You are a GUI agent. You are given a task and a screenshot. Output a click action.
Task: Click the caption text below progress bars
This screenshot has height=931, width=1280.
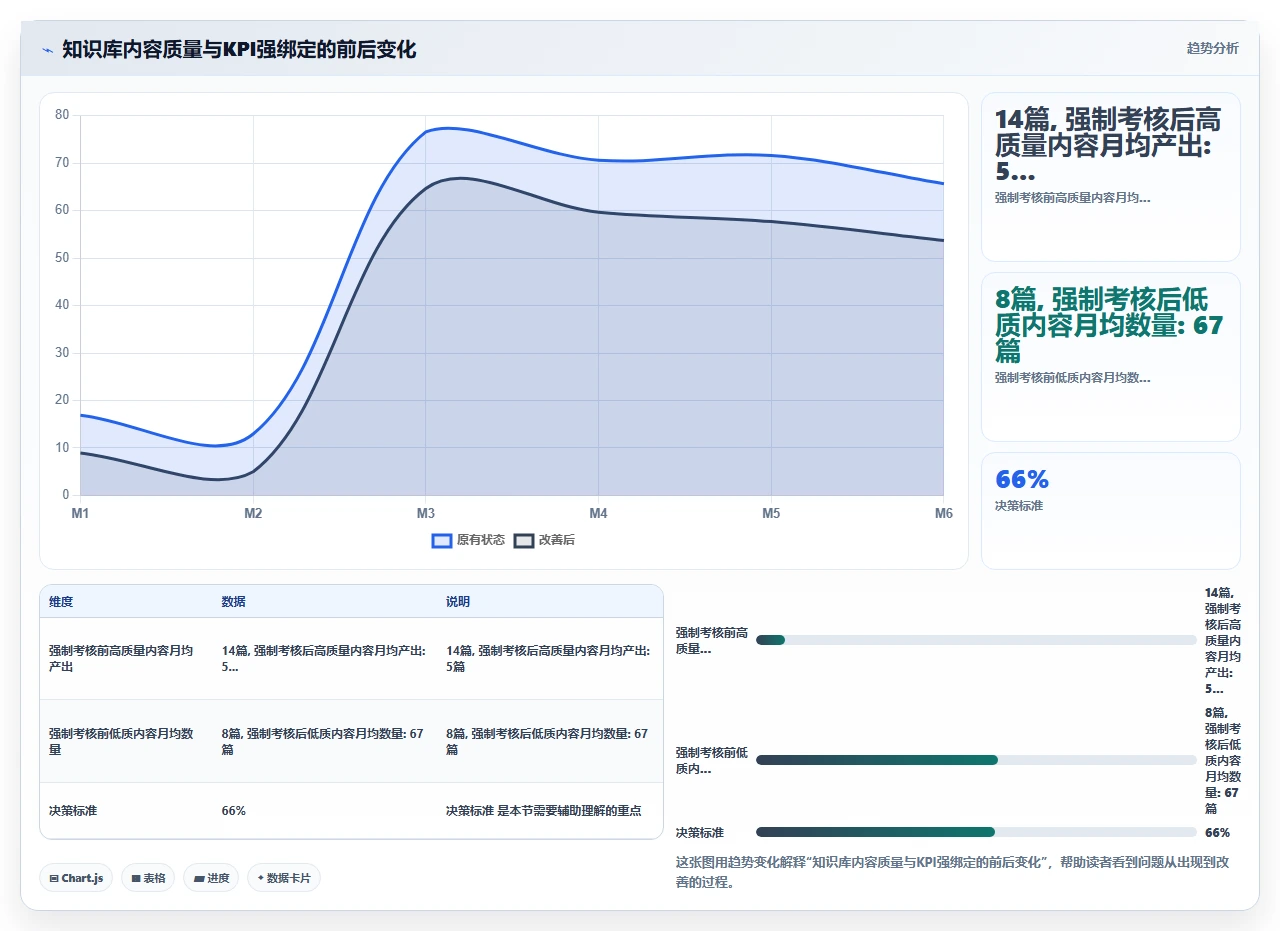(x=954, y=872)
